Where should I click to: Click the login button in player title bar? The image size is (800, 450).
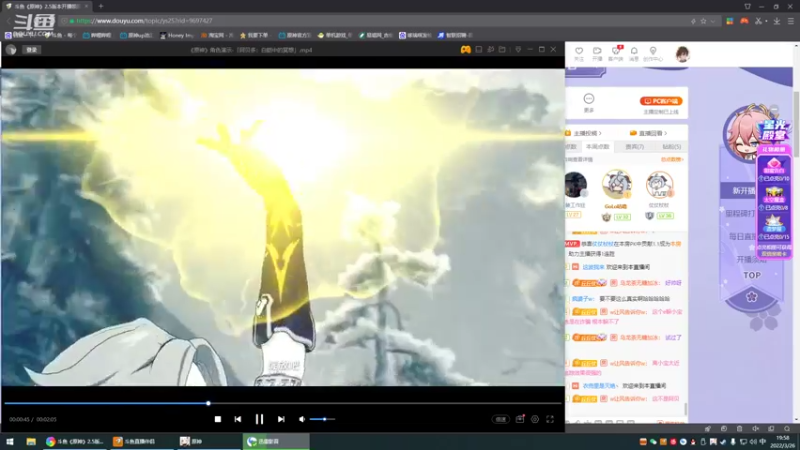tap(32, 49)
